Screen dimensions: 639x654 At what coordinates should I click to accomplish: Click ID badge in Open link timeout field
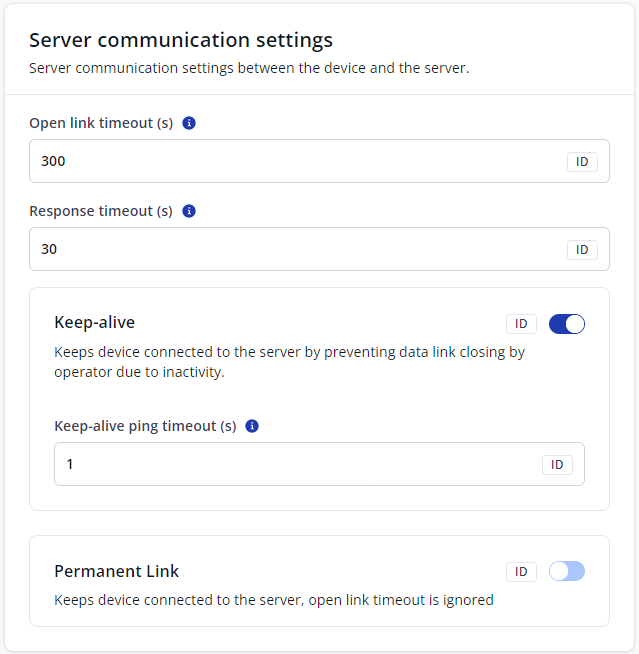[x=582, y=161]
